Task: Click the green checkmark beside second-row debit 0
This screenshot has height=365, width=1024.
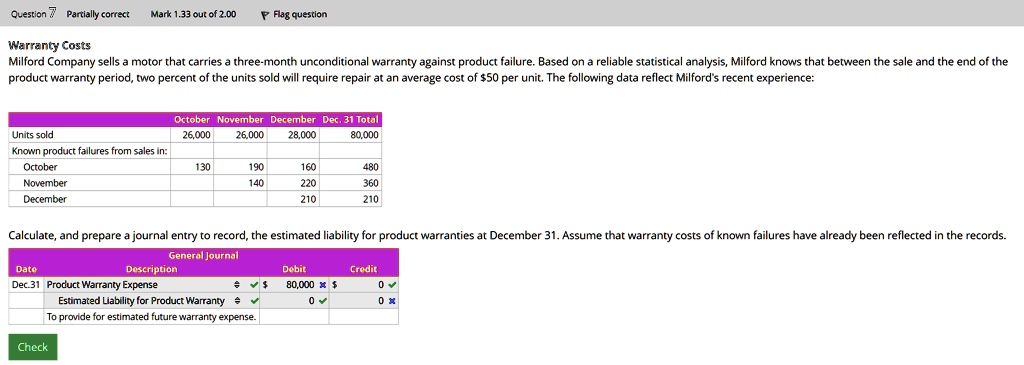Action: tap(323, 301)
